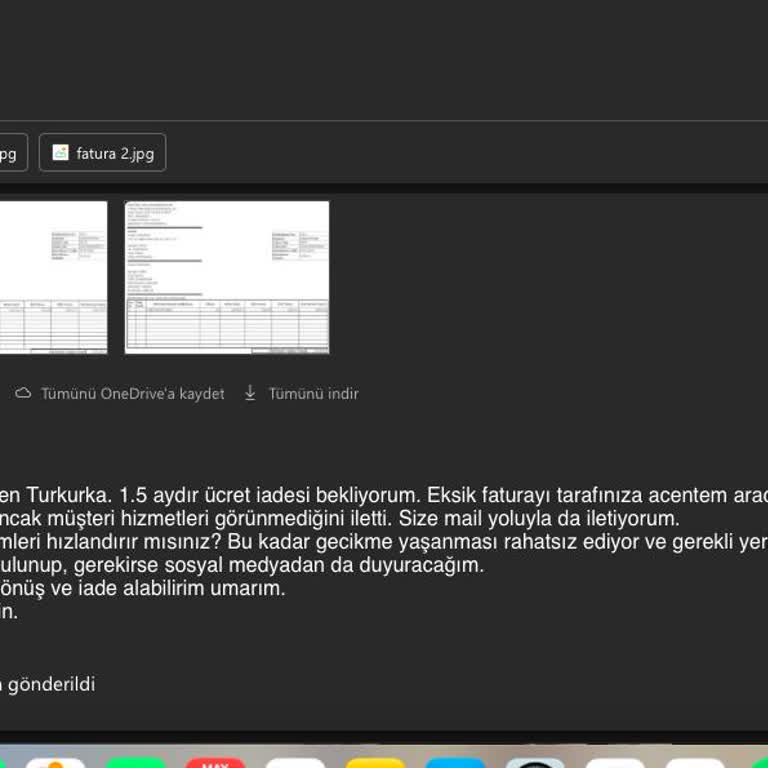768x768 pixels.
Task: Open the fatura 2.jpg attachment chip
Action: [x=102, y=153]
